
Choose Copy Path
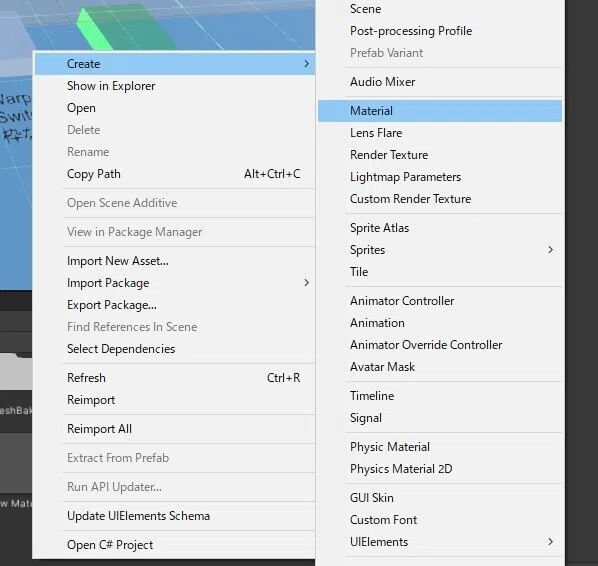(175, 174)
